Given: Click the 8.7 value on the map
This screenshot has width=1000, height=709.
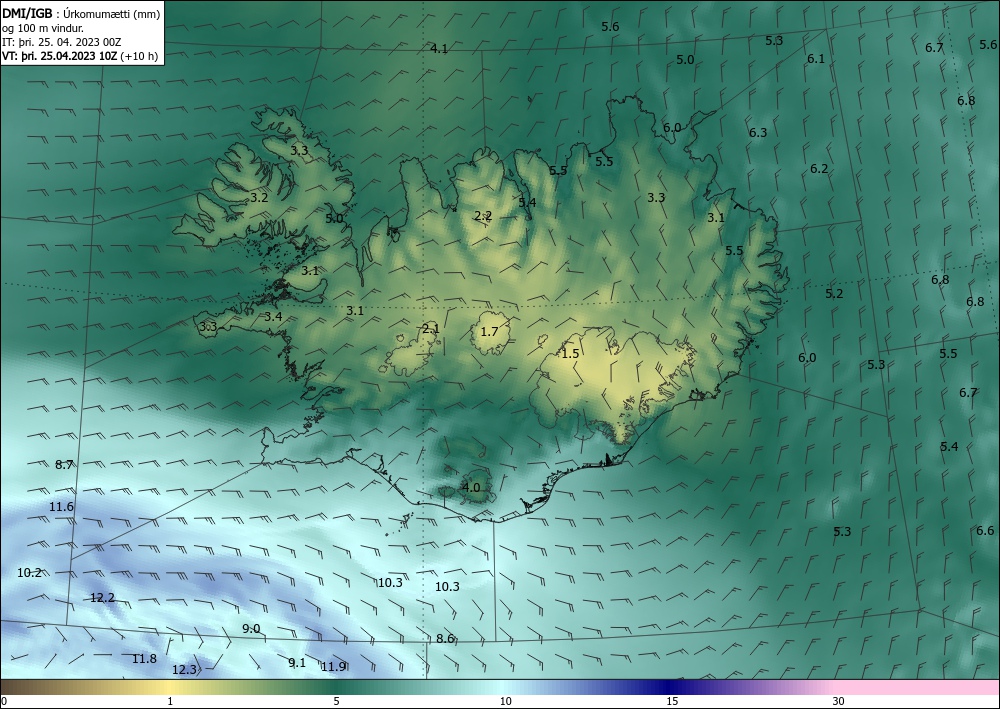Looking at the screenshot, I should tap(64, 465).
